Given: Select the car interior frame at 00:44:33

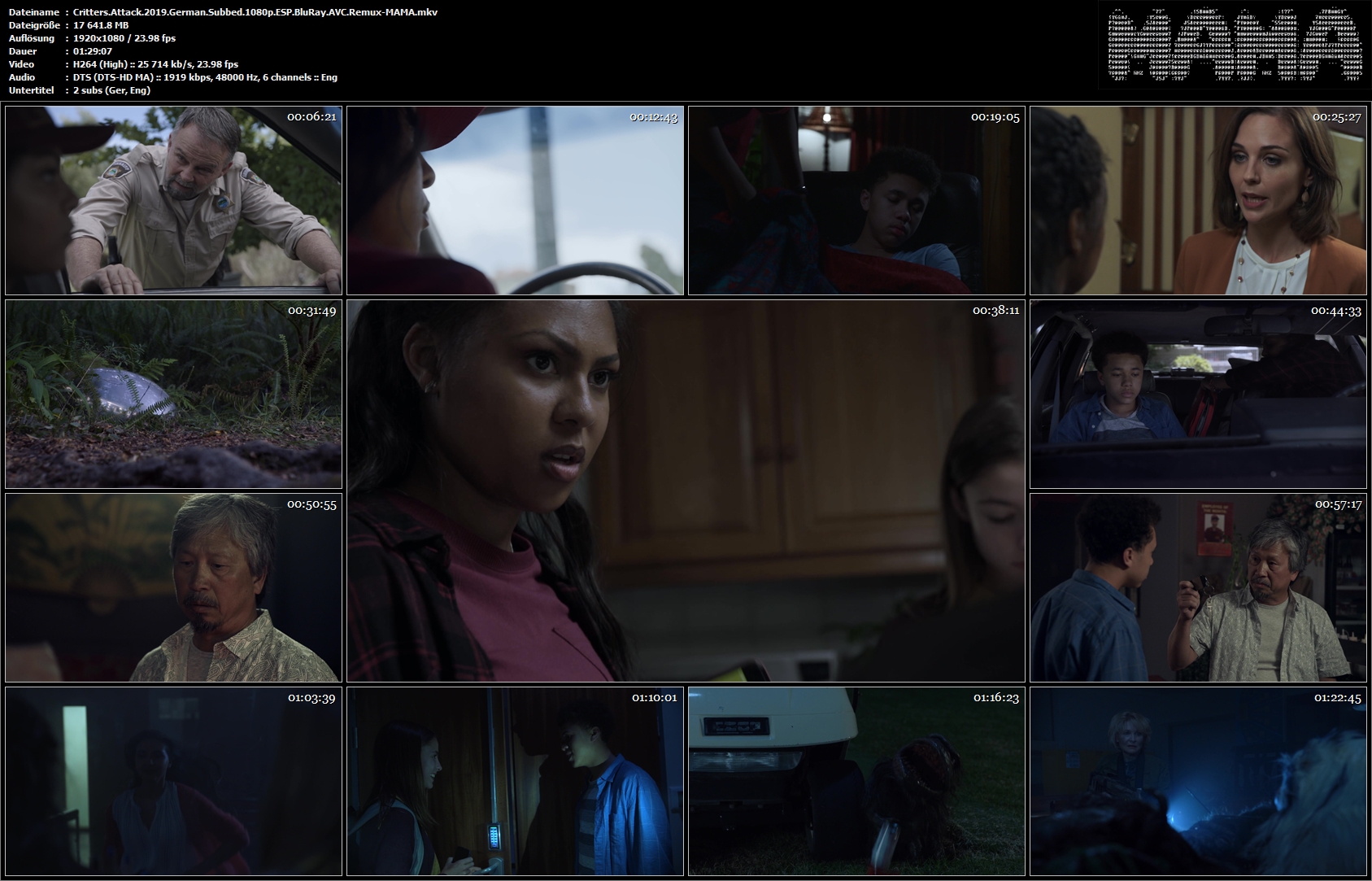Looking at the screenshot, I should coord(1198,394).
